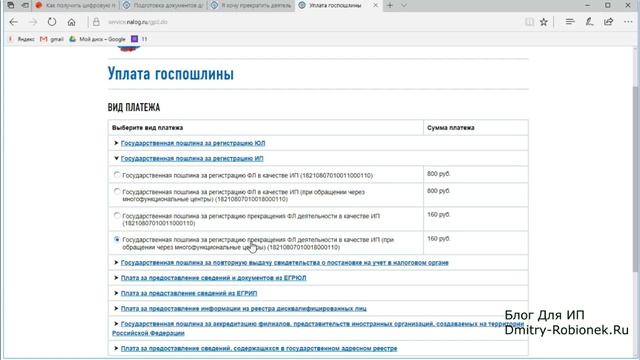The image size is (640, 360).
Task: Maximize the browser window
Action: click(x=608, y=5)
